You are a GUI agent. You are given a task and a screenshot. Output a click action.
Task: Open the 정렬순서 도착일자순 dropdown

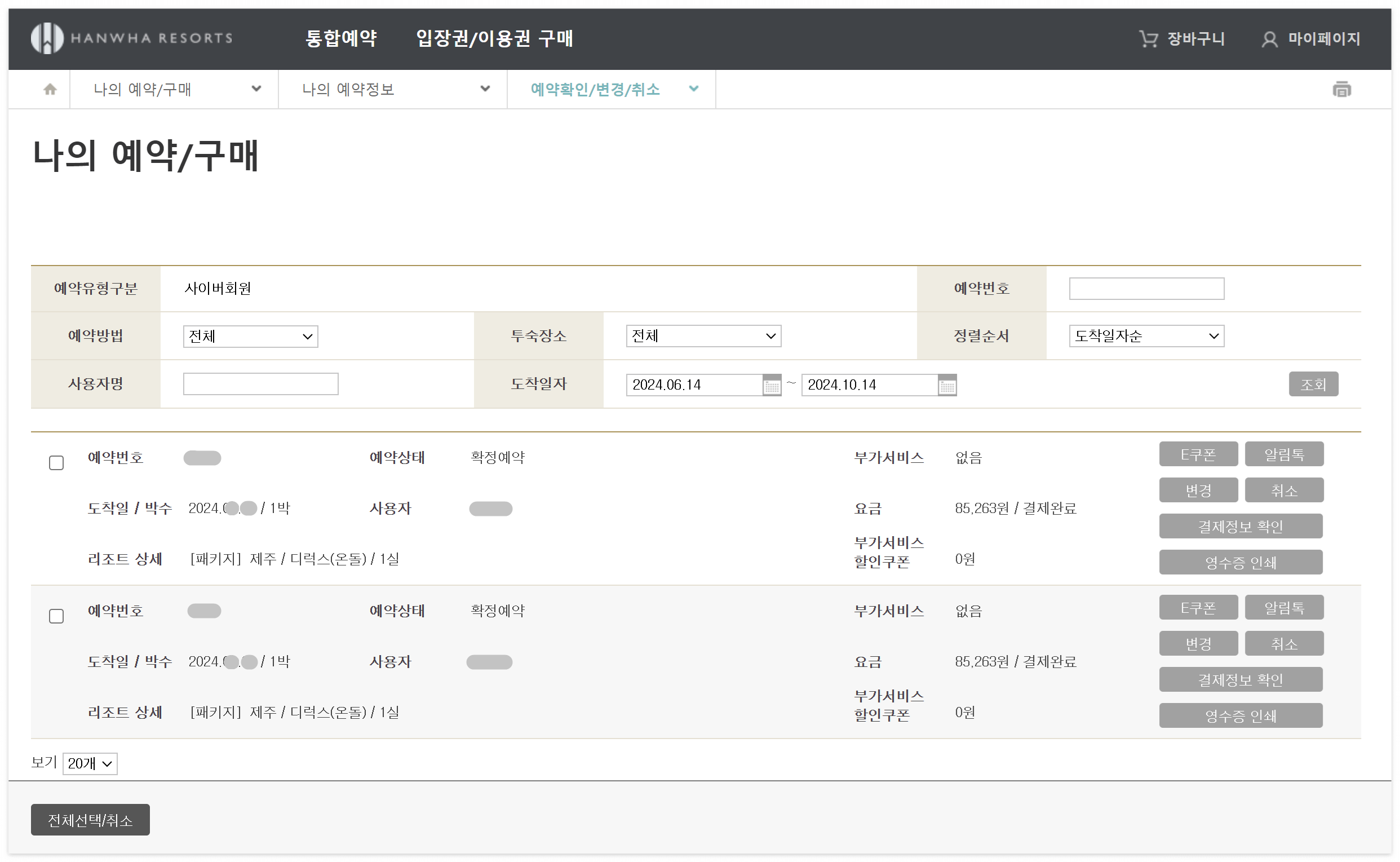pyautogui.click(x=1146, y=337)
